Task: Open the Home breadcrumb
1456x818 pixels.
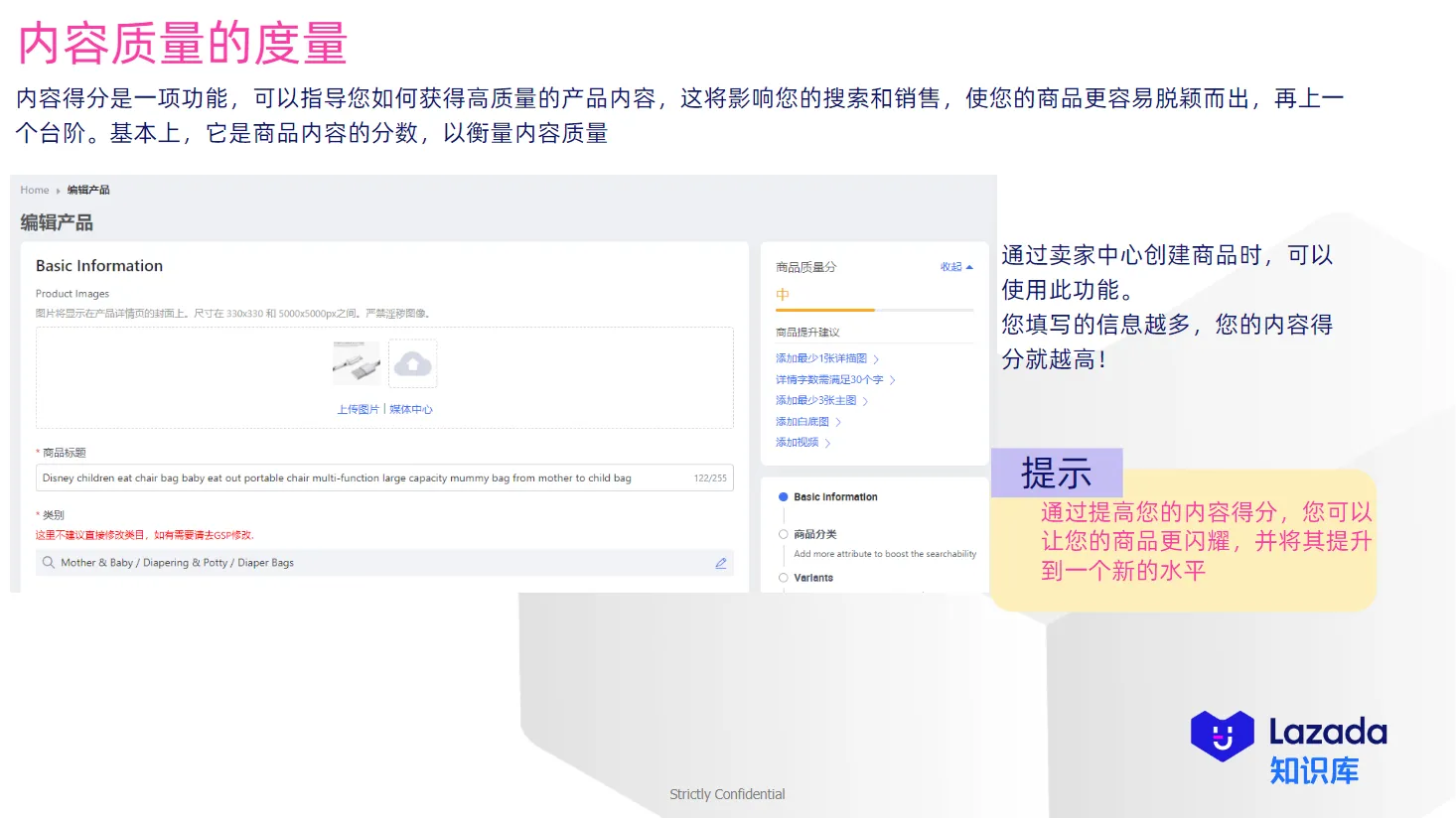Action: coord(35,190)
